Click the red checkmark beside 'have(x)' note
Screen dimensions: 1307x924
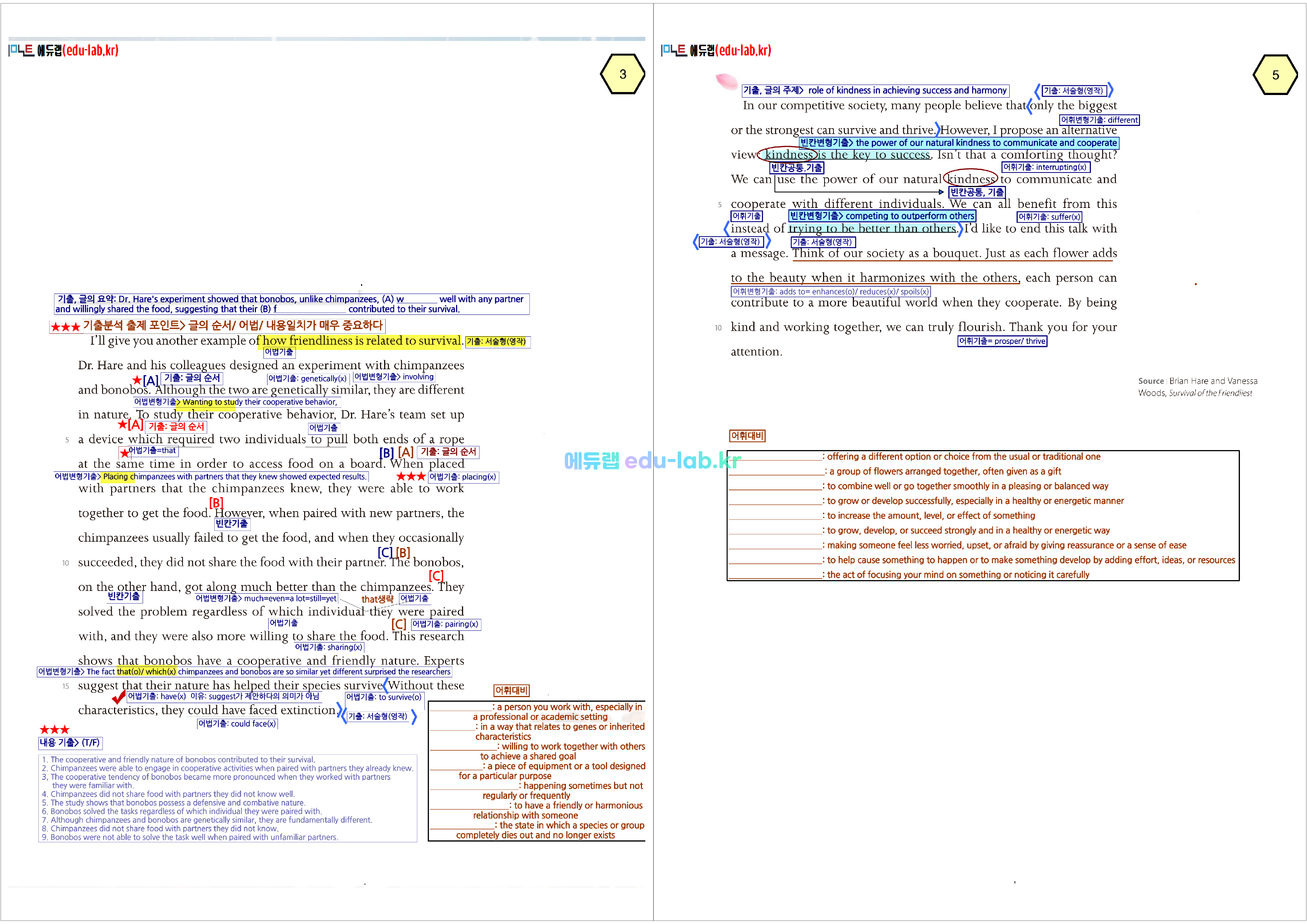118,697
